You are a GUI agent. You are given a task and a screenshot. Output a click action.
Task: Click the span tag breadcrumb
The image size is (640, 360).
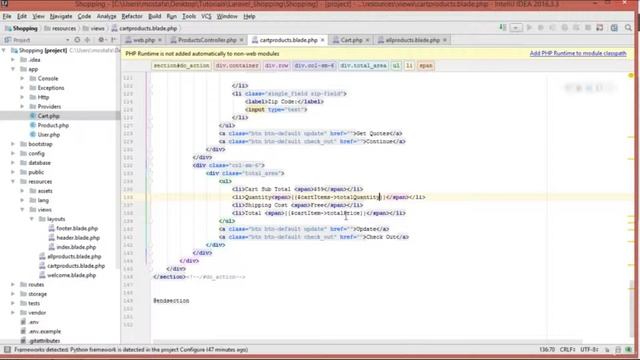tap(425, 66)
